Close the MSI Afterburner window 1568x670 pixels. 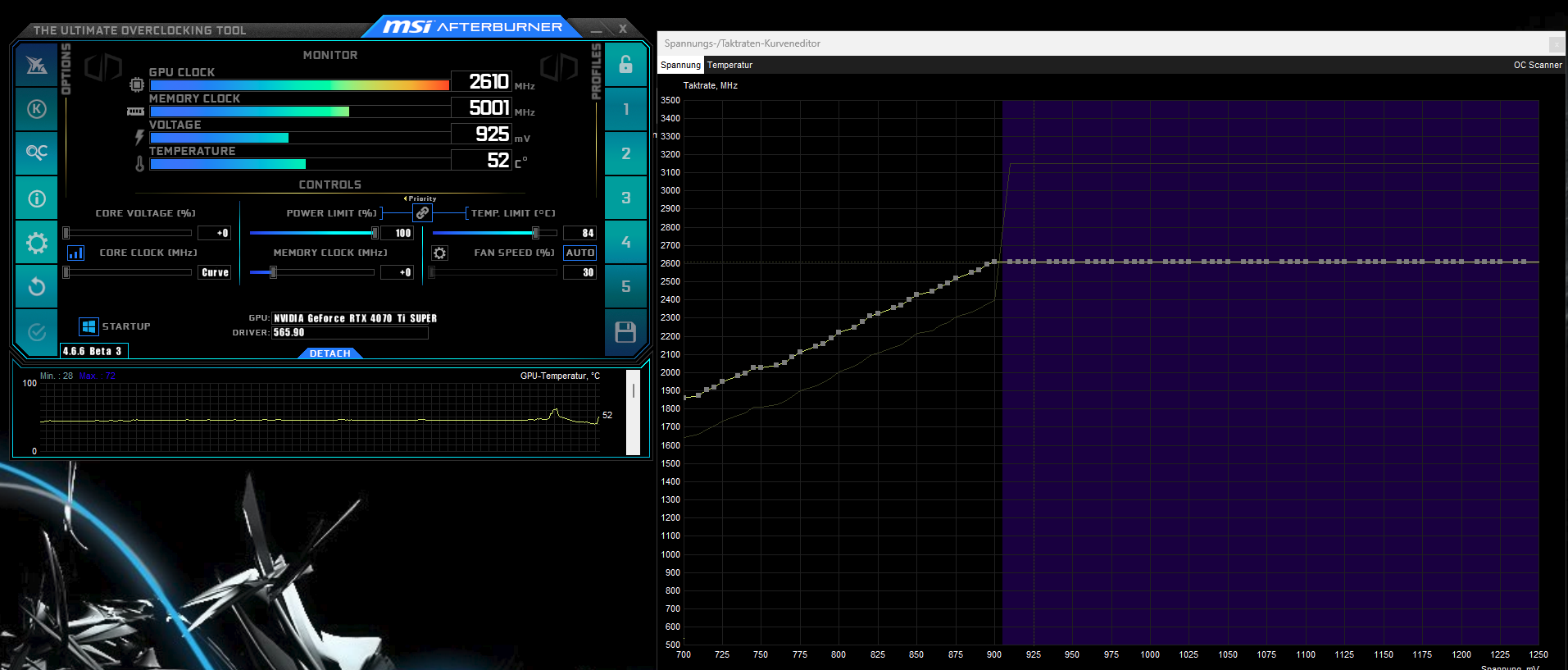tap(623, 29)
